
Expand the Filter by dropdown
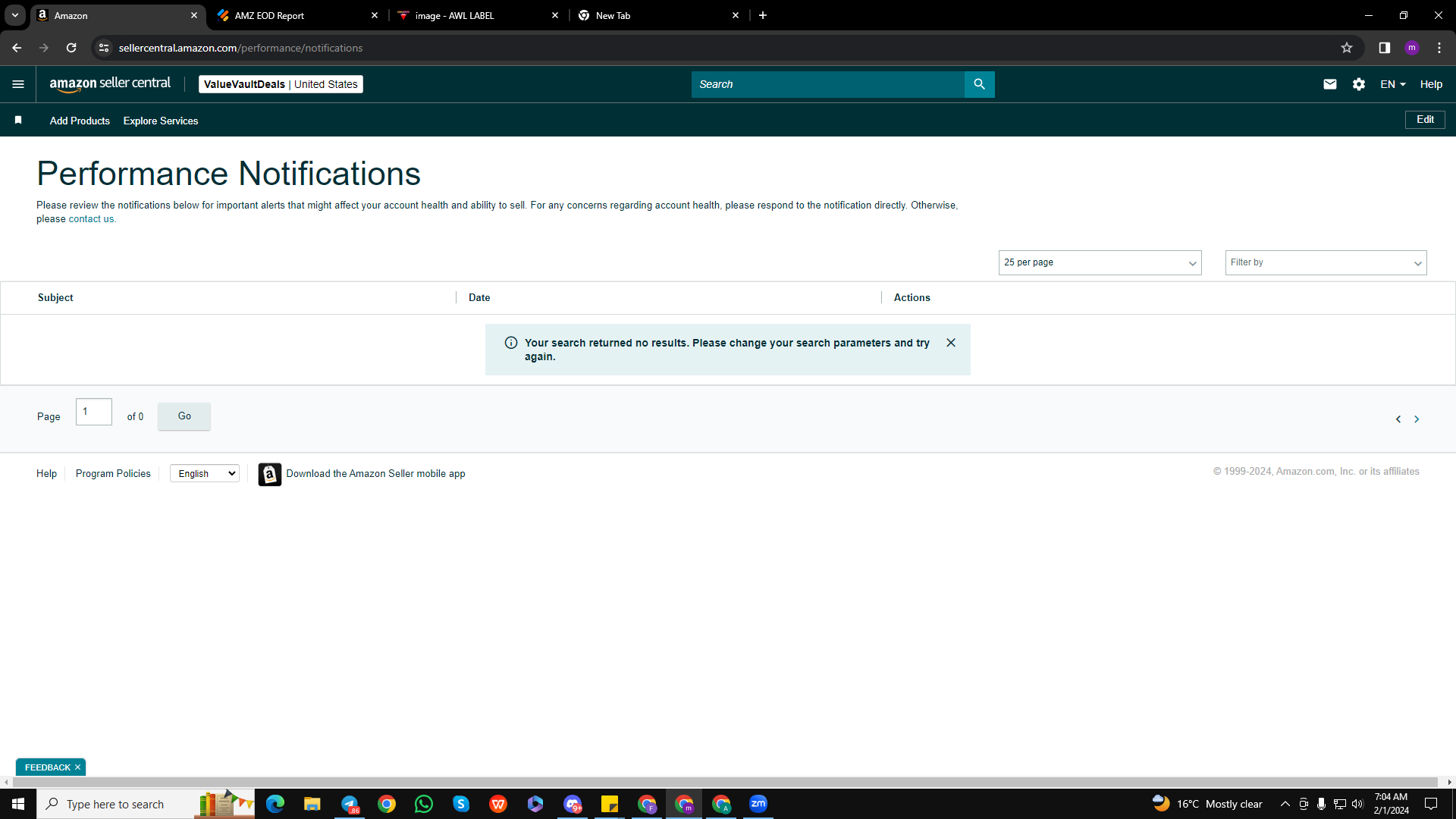[x=1326, y=262]
